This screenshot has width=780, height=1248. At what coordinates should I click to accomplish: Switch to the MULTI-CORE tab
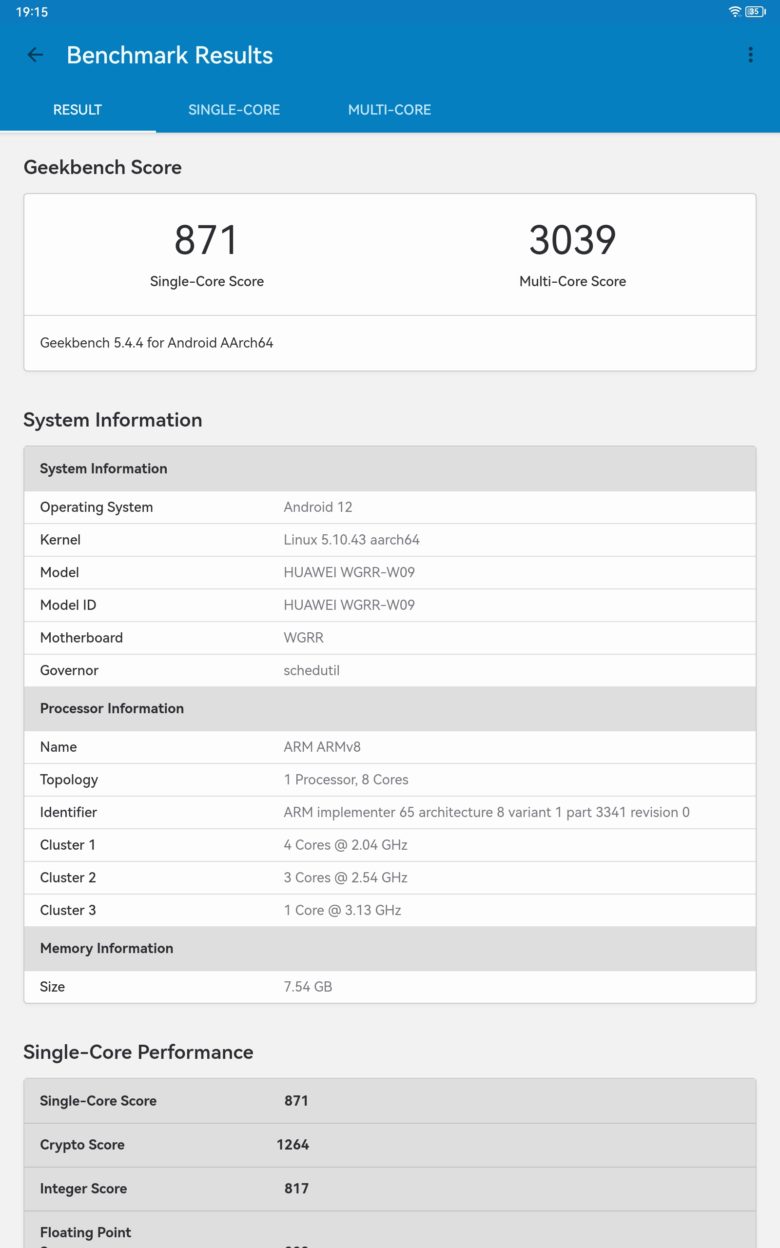coord(389,110)
